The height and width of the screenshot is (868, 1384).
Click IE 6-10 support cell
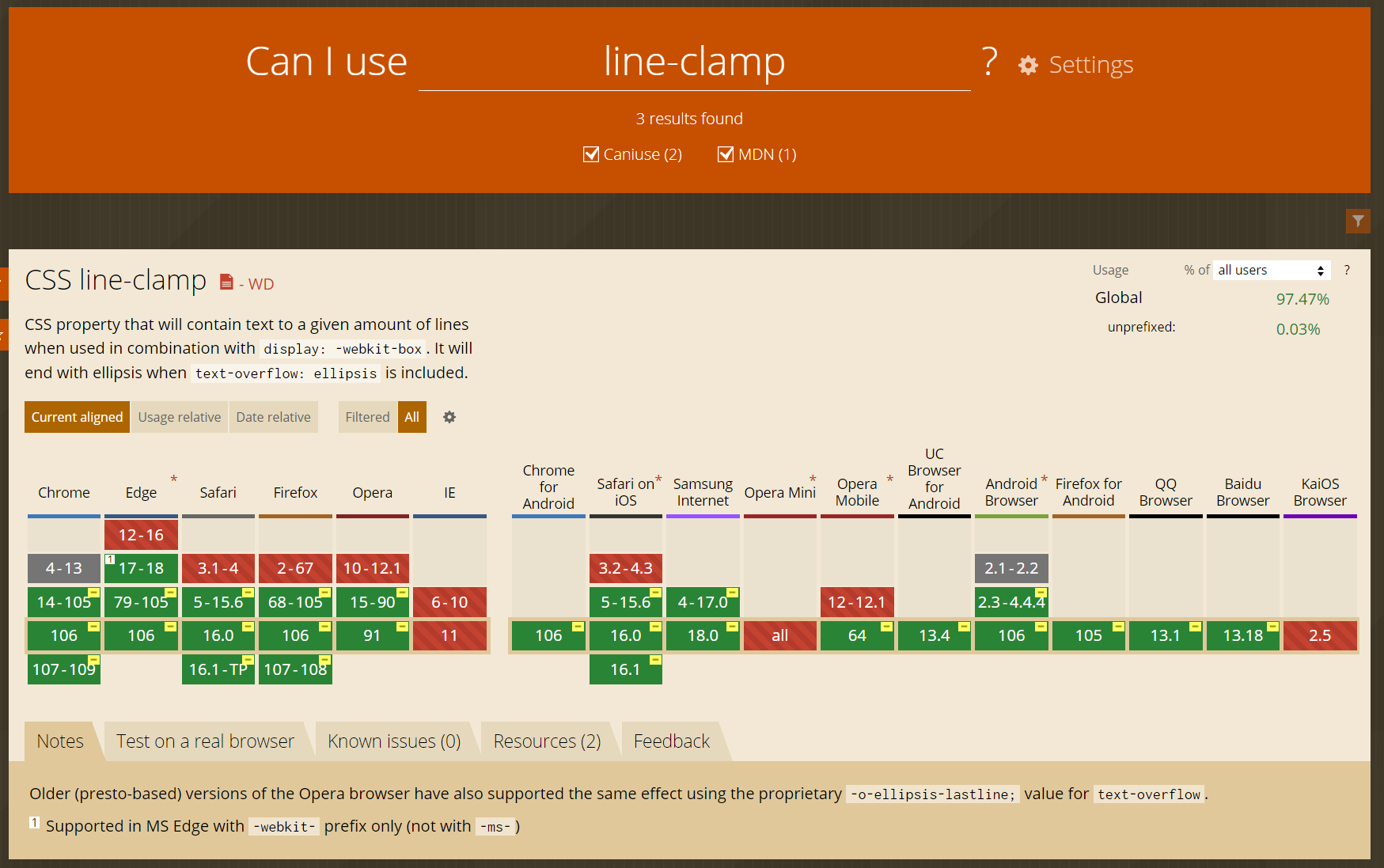[x=449, y=602]
